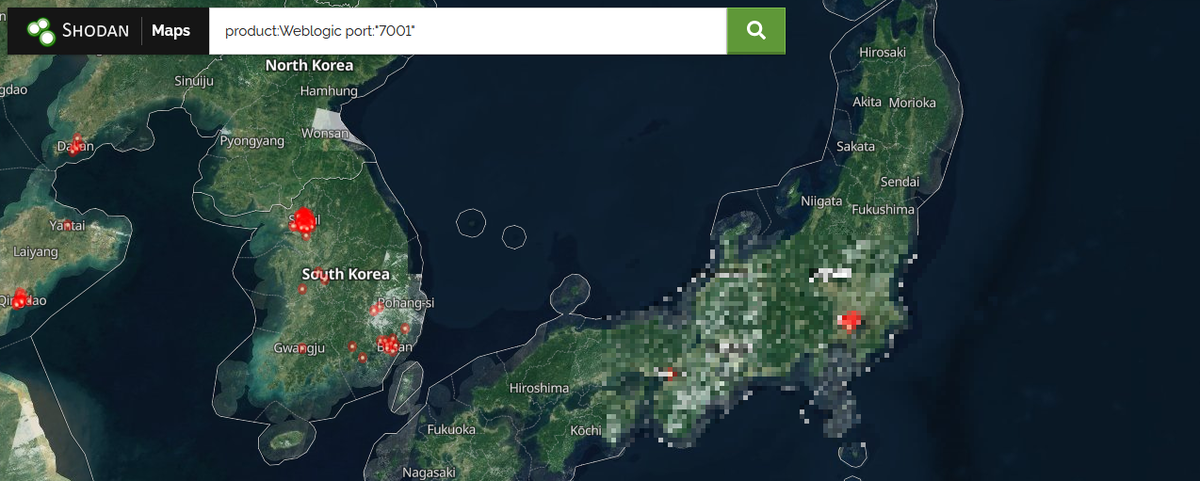Select the red marker near Osaka
This screenshot has width=1200, height=481.
(670, 375)
